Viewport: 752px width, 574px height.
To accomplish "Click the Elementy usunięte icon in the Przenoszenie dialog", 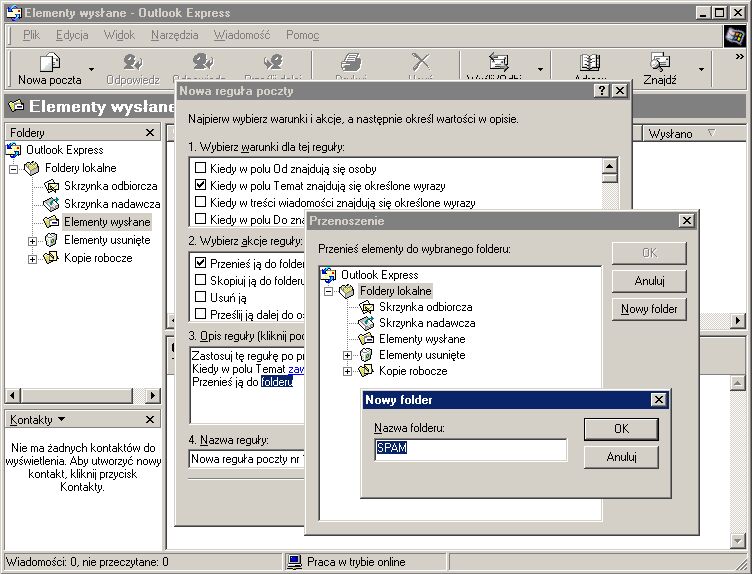I will [x=366, y=355].
